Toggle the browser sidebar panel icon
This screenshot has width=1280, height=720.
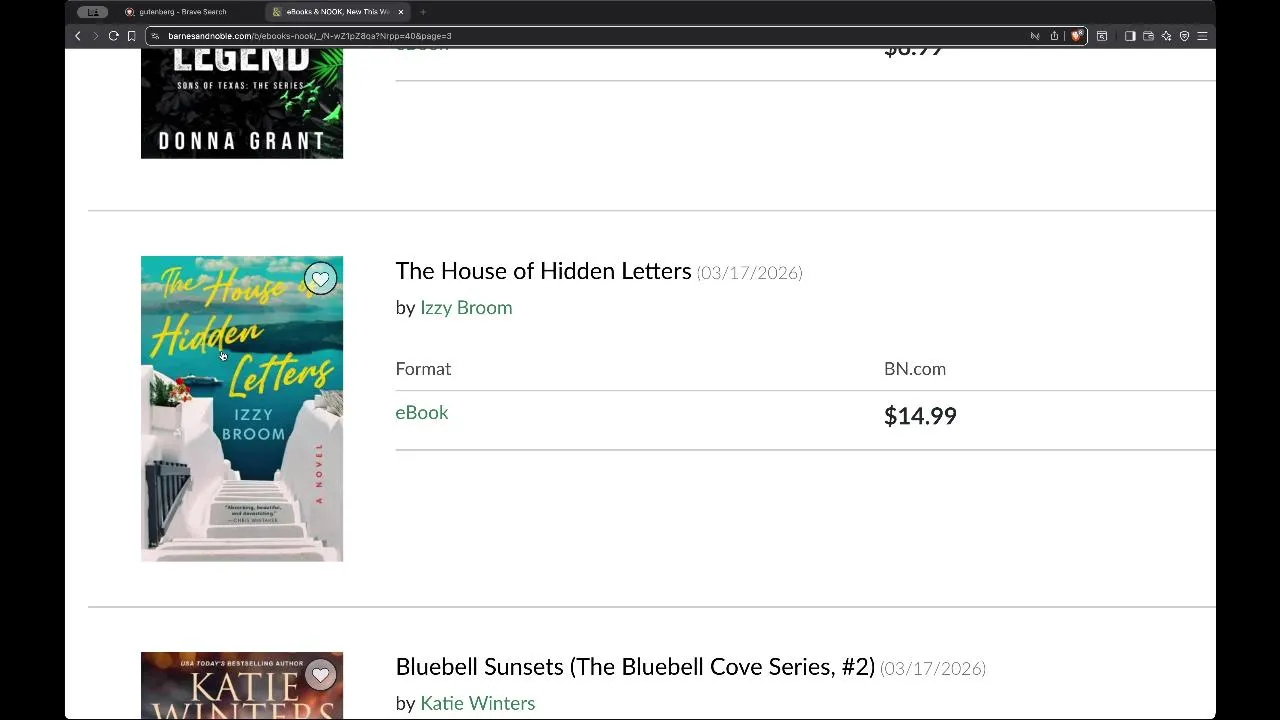pyautogui.click(x=1130, y=36)
